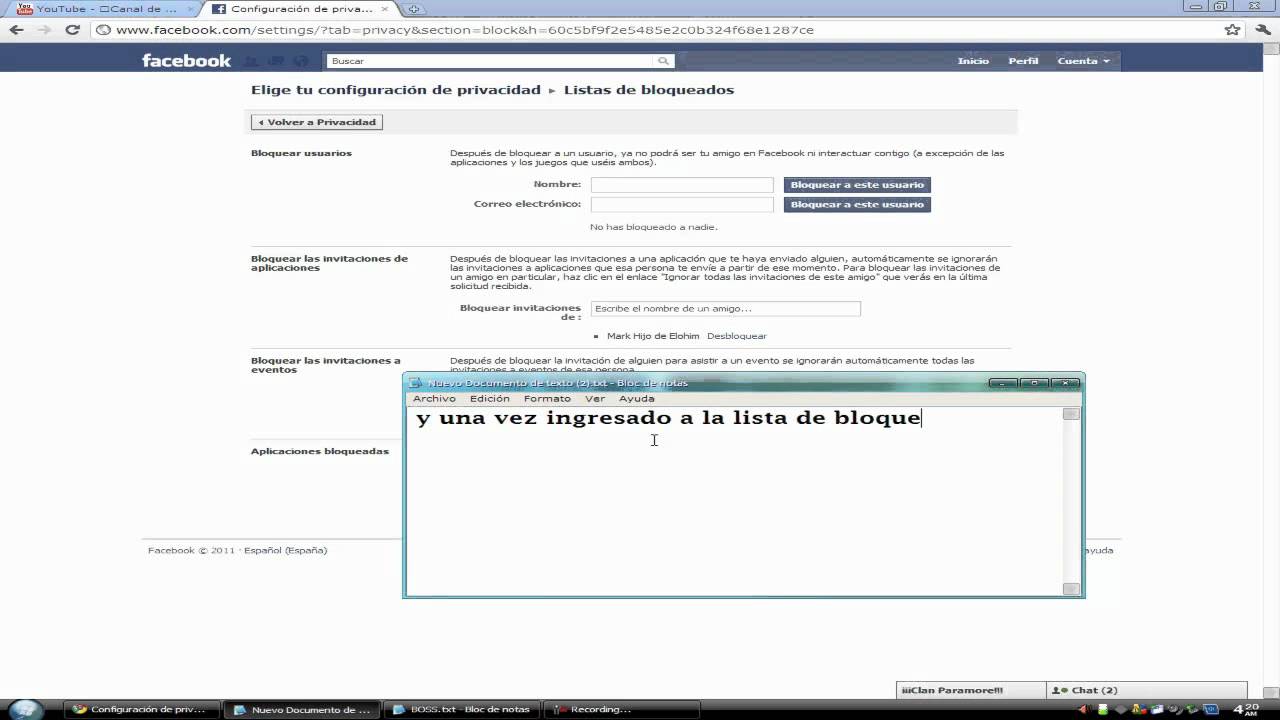Click the Facebook logo in header
The width and height of the screenshot is (1280, 720).
[x=186, y=61]
